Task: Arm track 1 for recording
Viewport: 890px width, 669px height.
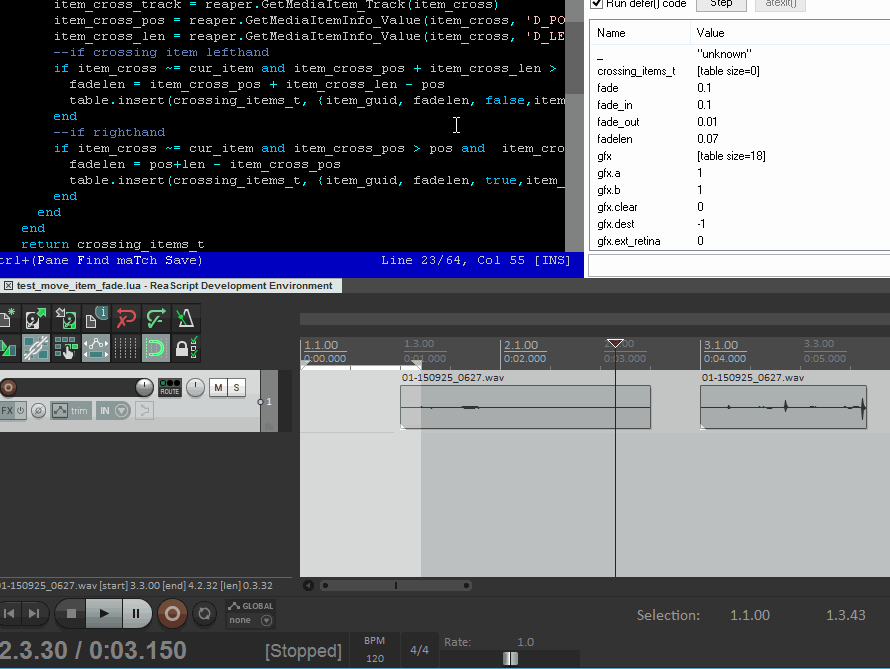Action: click(8, 388)
